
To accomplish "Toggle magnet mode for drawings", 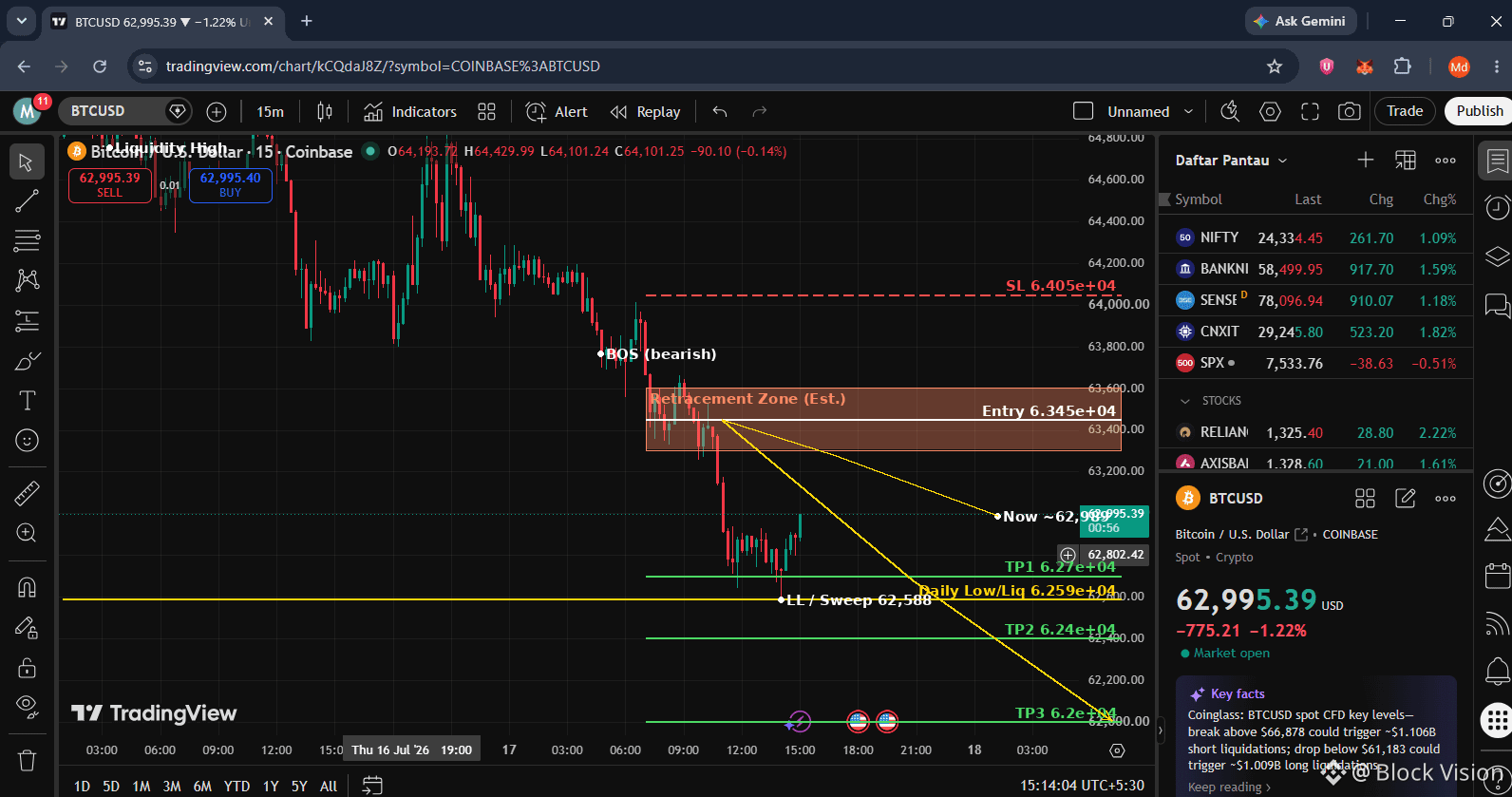I will (x=27, y=587).
